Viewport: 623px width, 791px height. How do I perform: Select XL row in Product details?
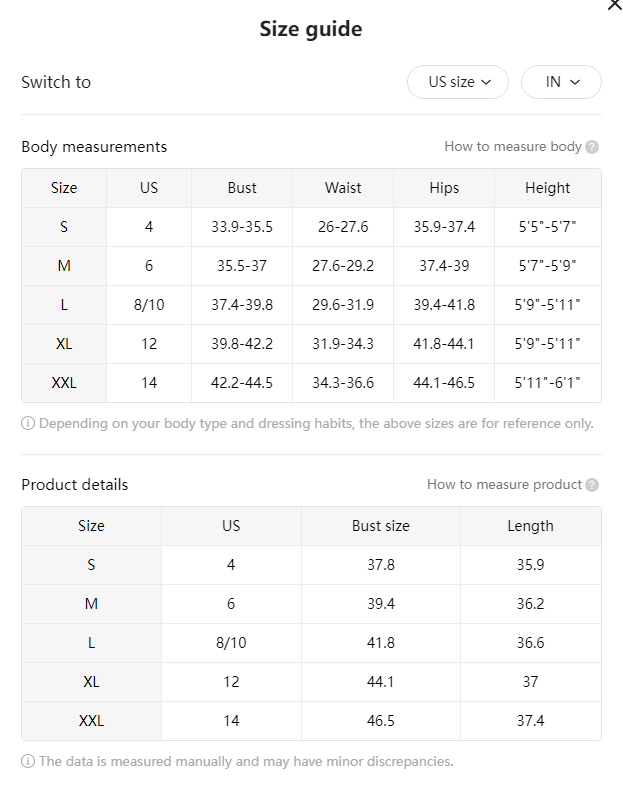tap(311, 682)
